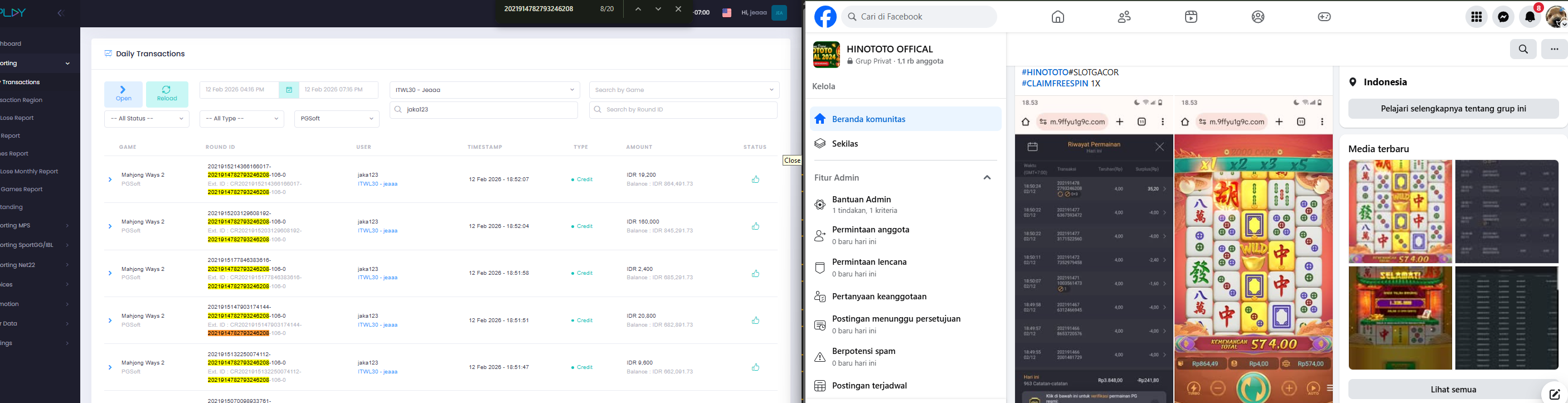Open Facebook profile avatar menu
Viewport: 1568px width, 403px height.
coord(1556,17)
